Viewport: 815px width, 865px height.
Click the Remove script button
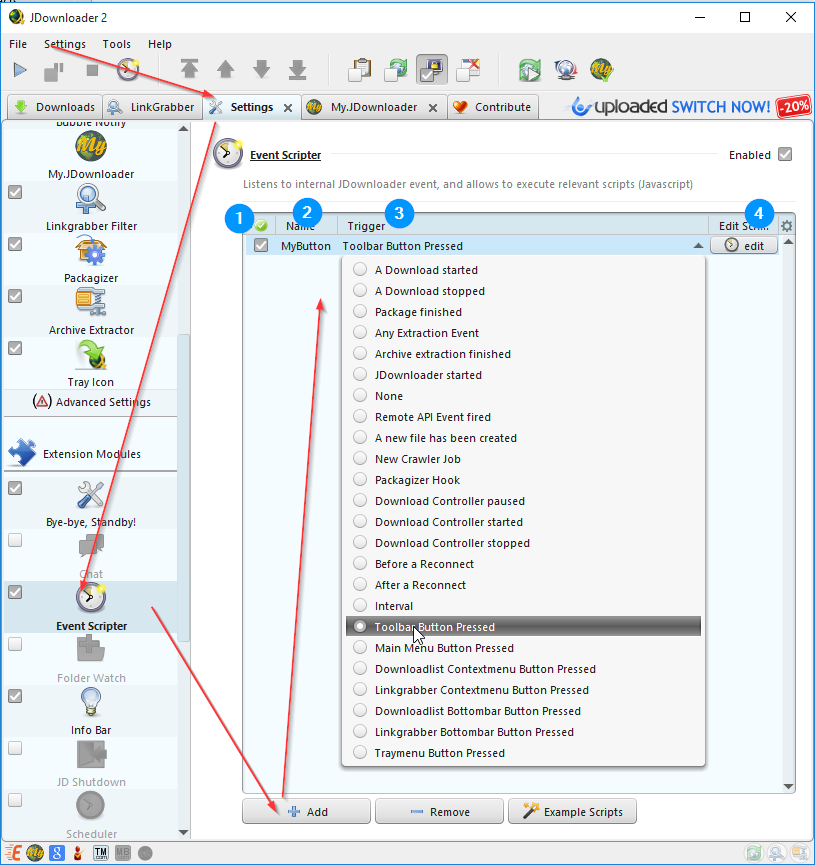click(x=439, y=811)
